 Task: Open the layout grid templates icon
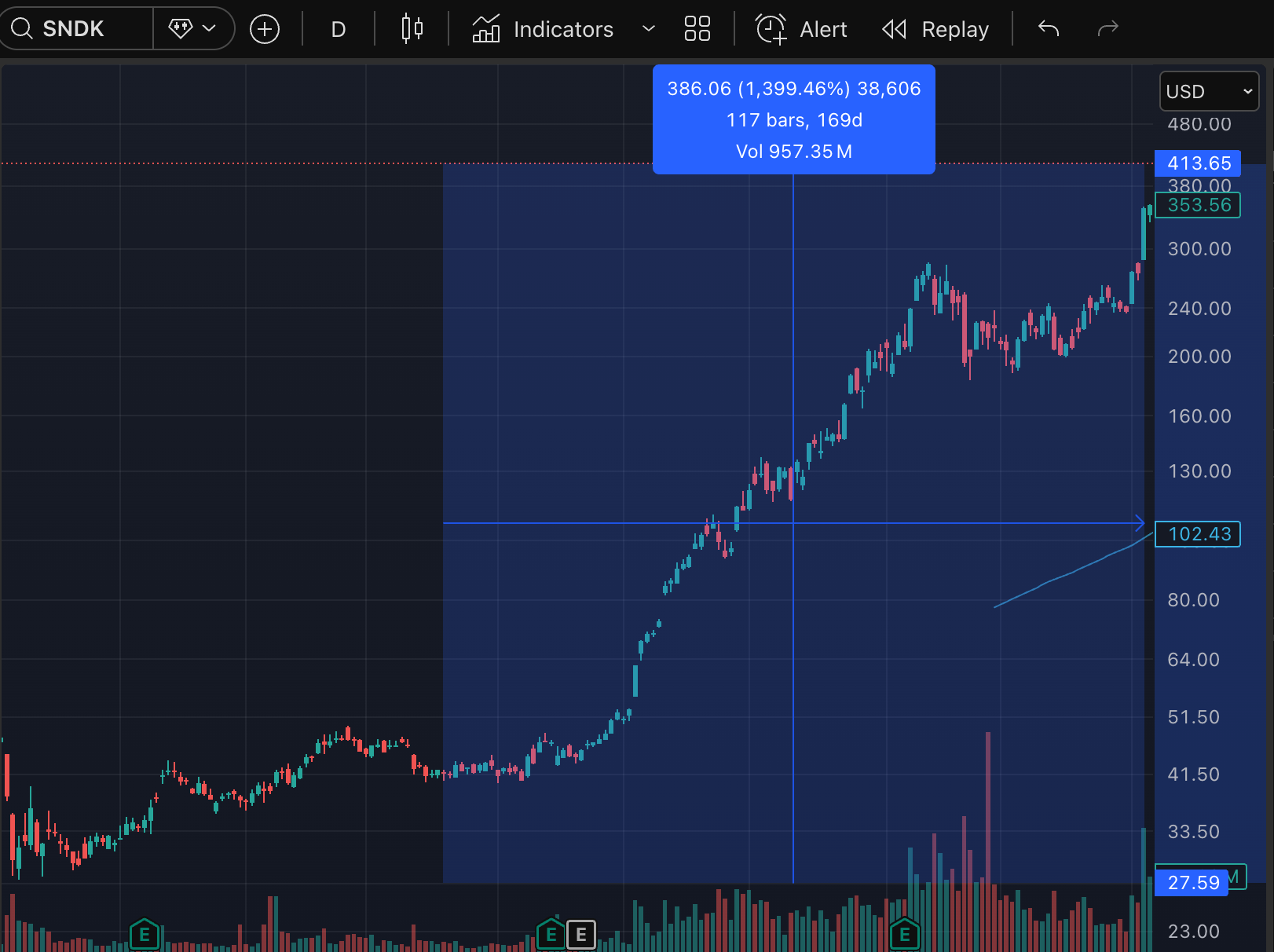697,29
